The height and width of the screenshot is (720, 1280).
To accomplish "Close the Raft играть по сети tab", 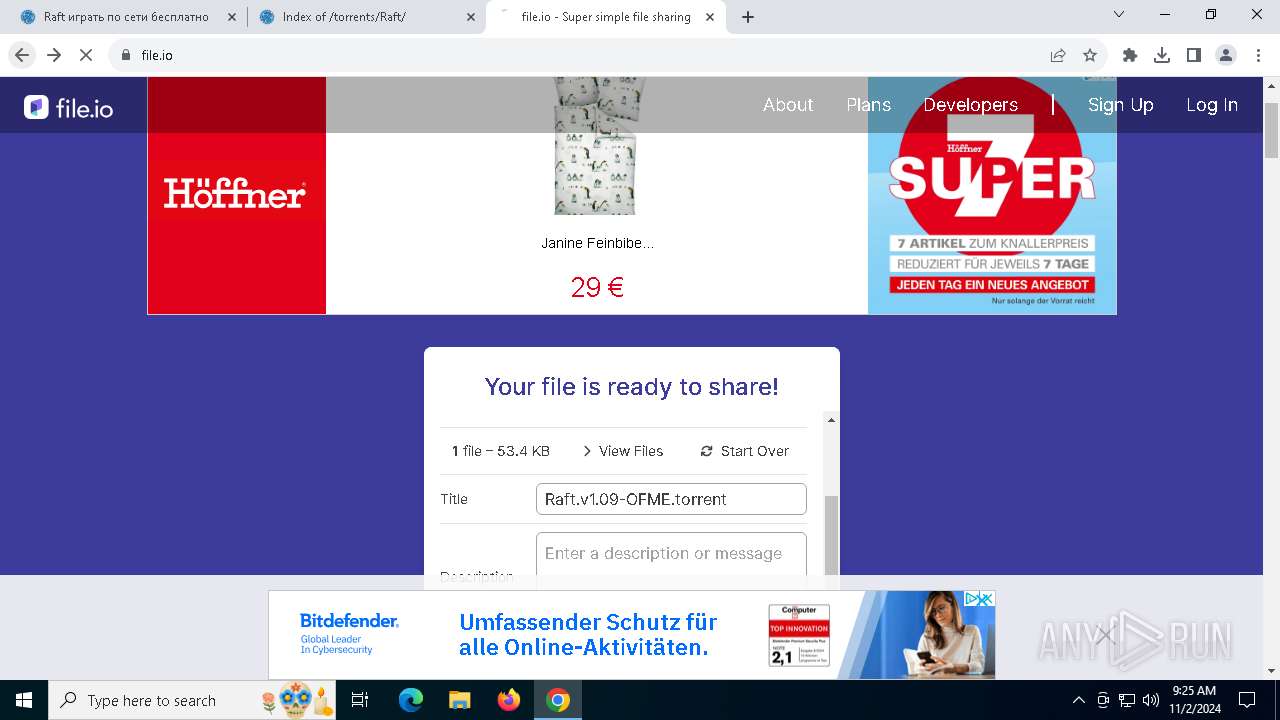I will point(232,17).
